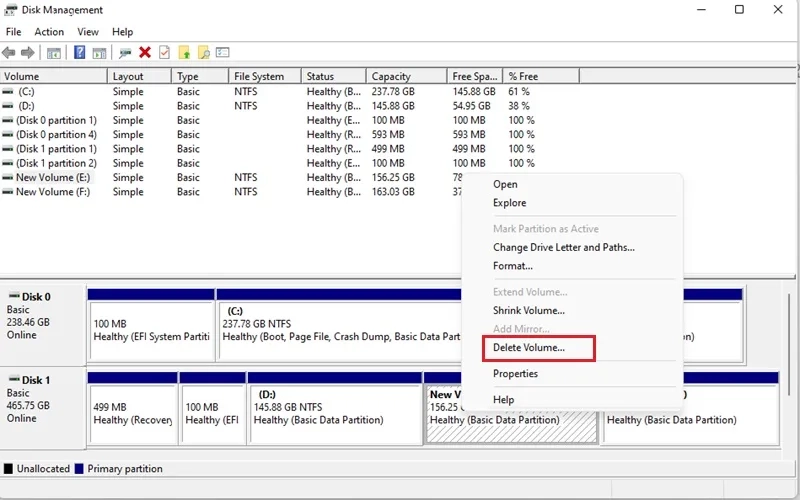Select the (Disk 0 partition 4) row name
This screenshot has width=800, height=500.
pos(56,134)
